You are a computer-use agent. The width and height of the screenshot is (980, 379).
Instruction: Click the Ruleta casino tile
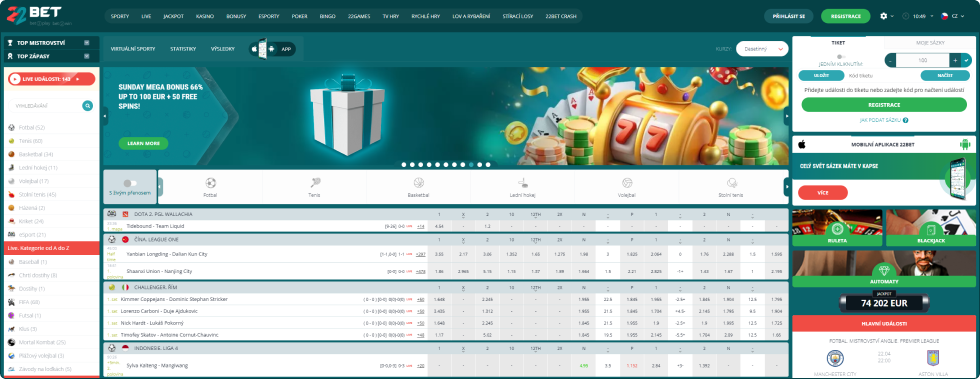click(837, 228)
